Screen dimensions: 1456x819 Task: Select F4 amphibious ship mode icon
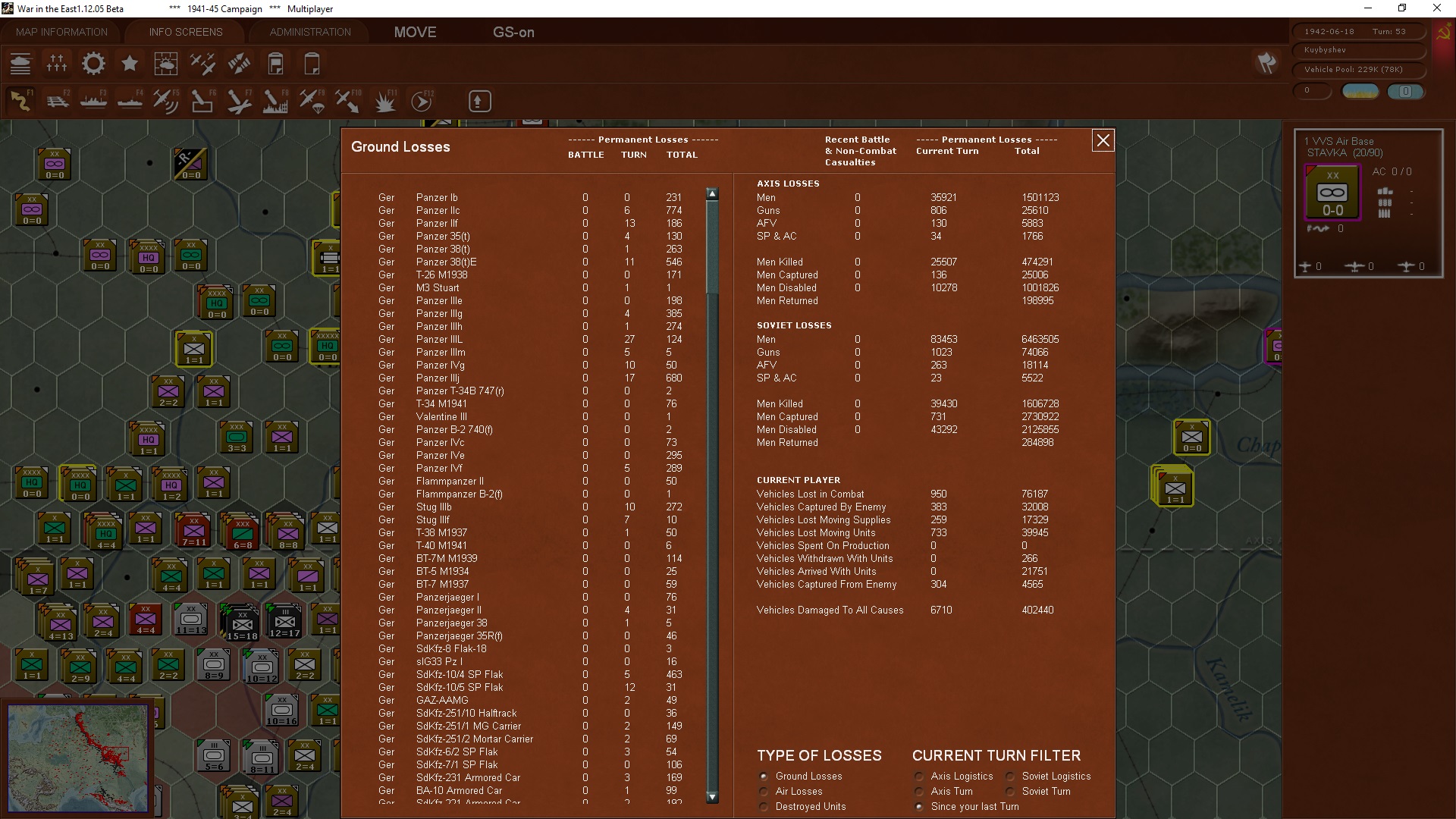(x=130, y=101)
